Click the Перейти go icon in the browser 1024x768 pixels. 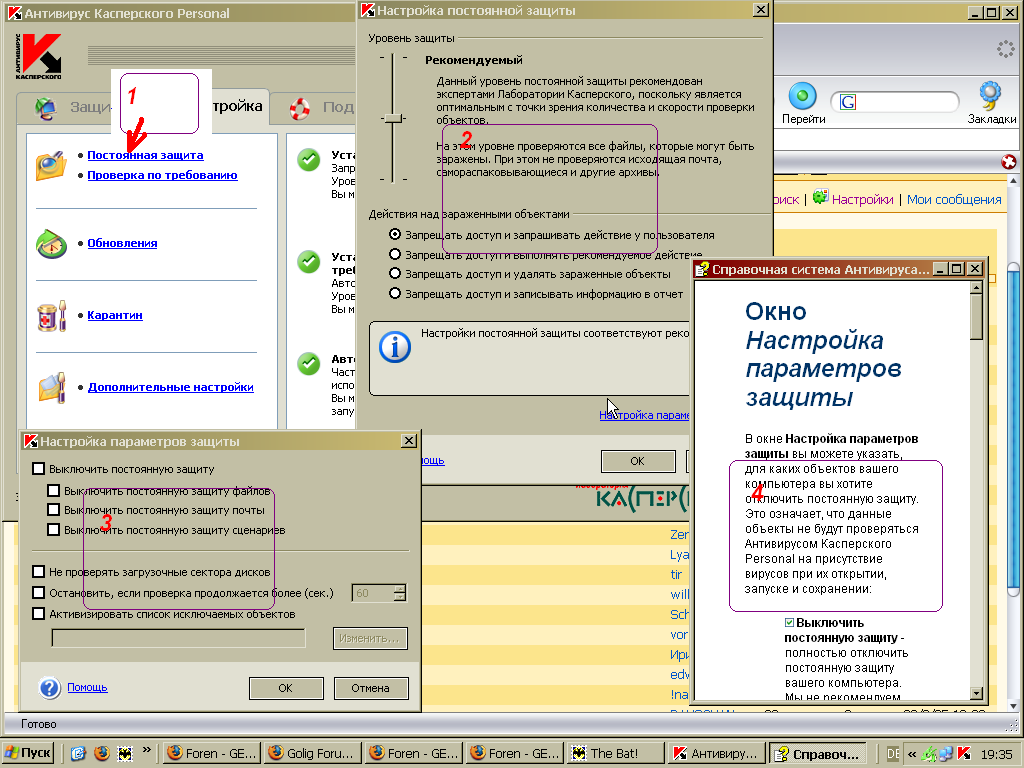click(x=803, y=96)
